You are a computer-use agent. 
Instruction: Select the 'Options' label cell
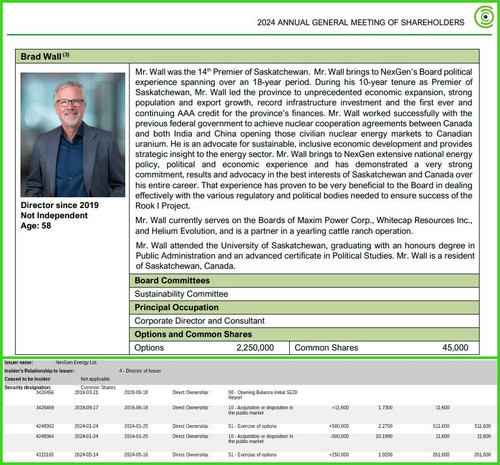(149, 348)
